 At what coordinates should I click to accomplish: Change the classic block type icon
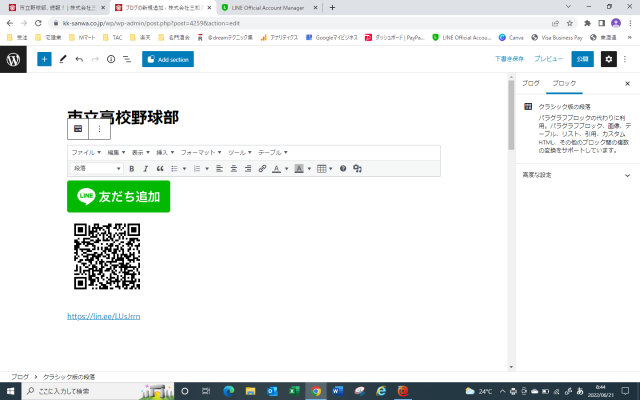[x=78, y=129]
